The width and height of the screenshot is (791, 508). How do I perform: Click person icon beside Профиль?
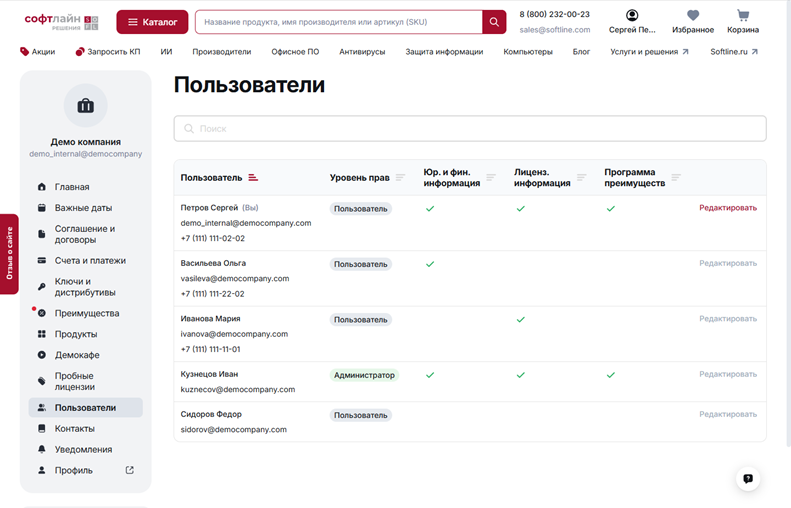tap(42, 470)
